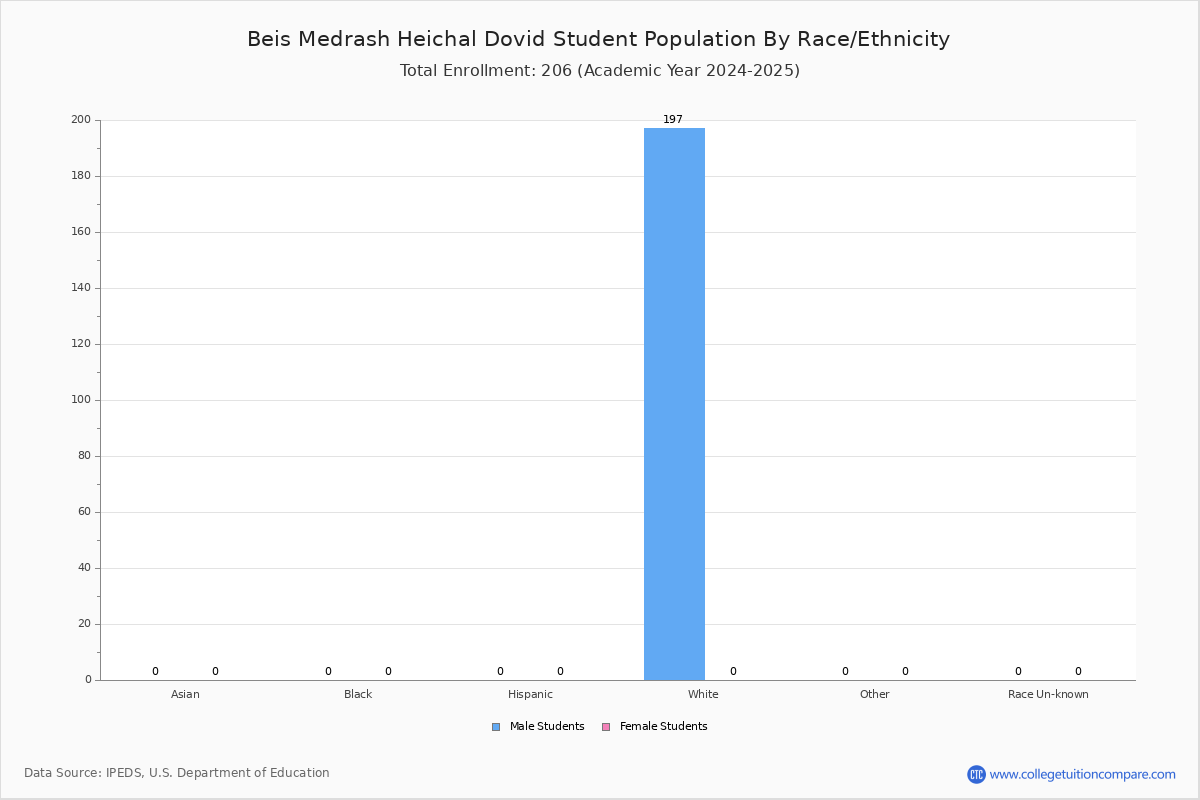The width and height of the screenshot is (1200, 800).
Task: Click the IPEDS data source text
Action: [x=177, y=773]
